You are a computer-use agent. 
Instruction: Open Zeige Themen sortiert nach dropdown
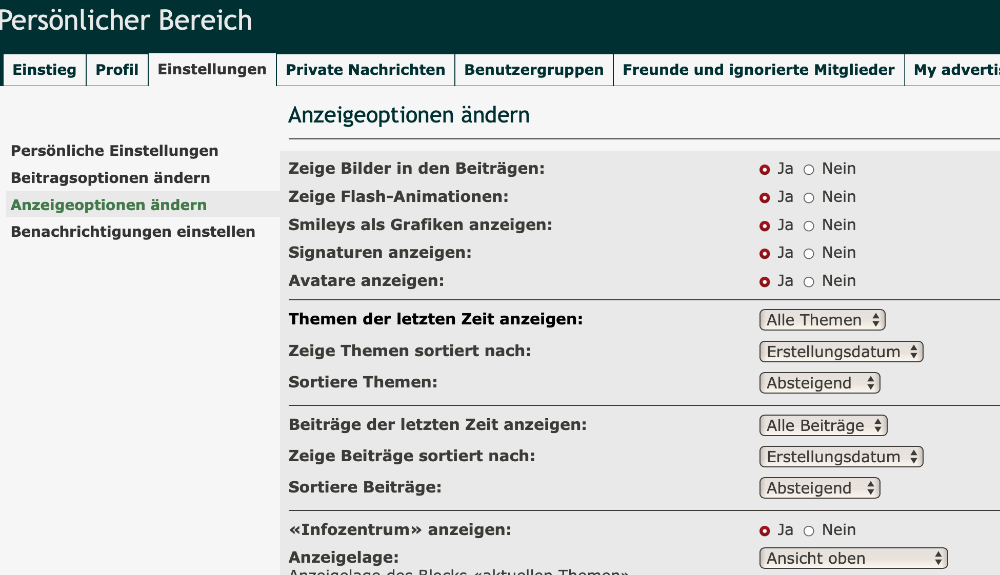(x=841, y=352)
